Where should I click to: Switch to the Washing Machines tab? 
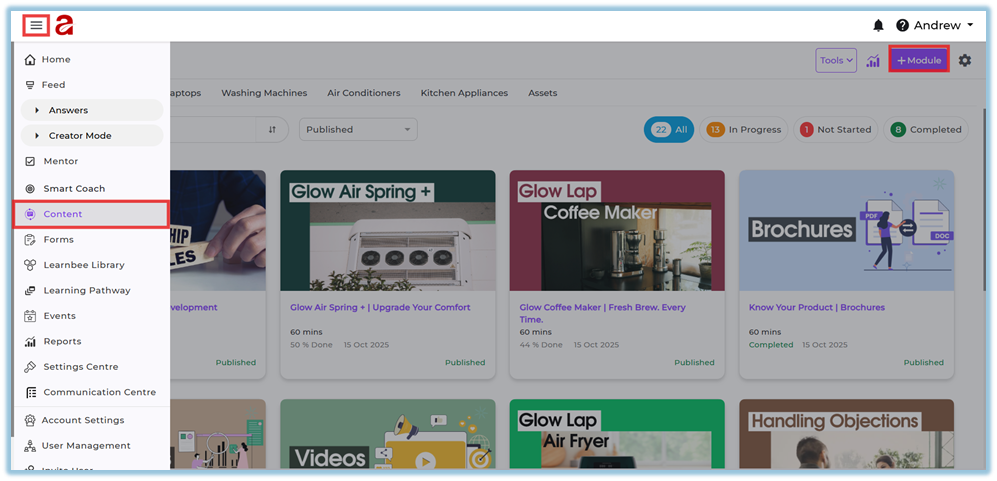[x=264, y=93]
